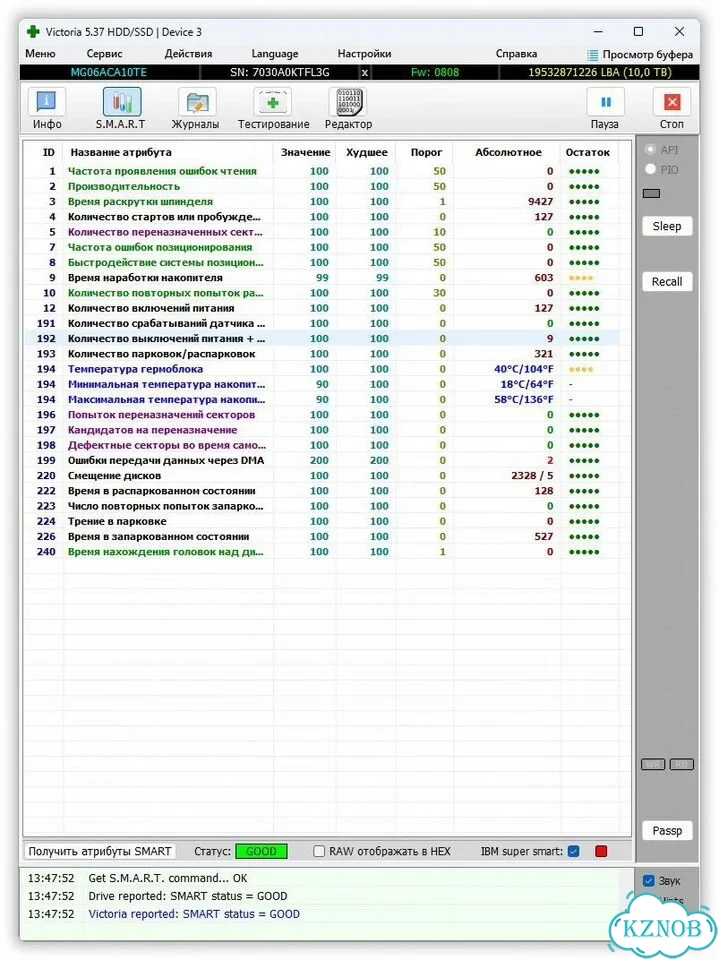Toggle the IBM super smart checkbox
The width and height of the screenshot is (719, 960).
(574, 851)
